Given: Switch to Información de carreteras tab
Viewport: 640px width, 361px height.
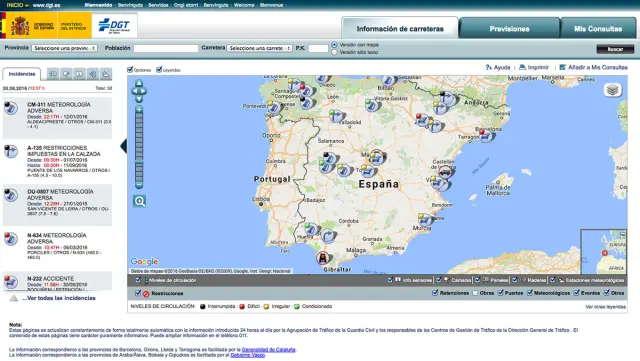Looking at the screenshot, I should tap(400, 29).
